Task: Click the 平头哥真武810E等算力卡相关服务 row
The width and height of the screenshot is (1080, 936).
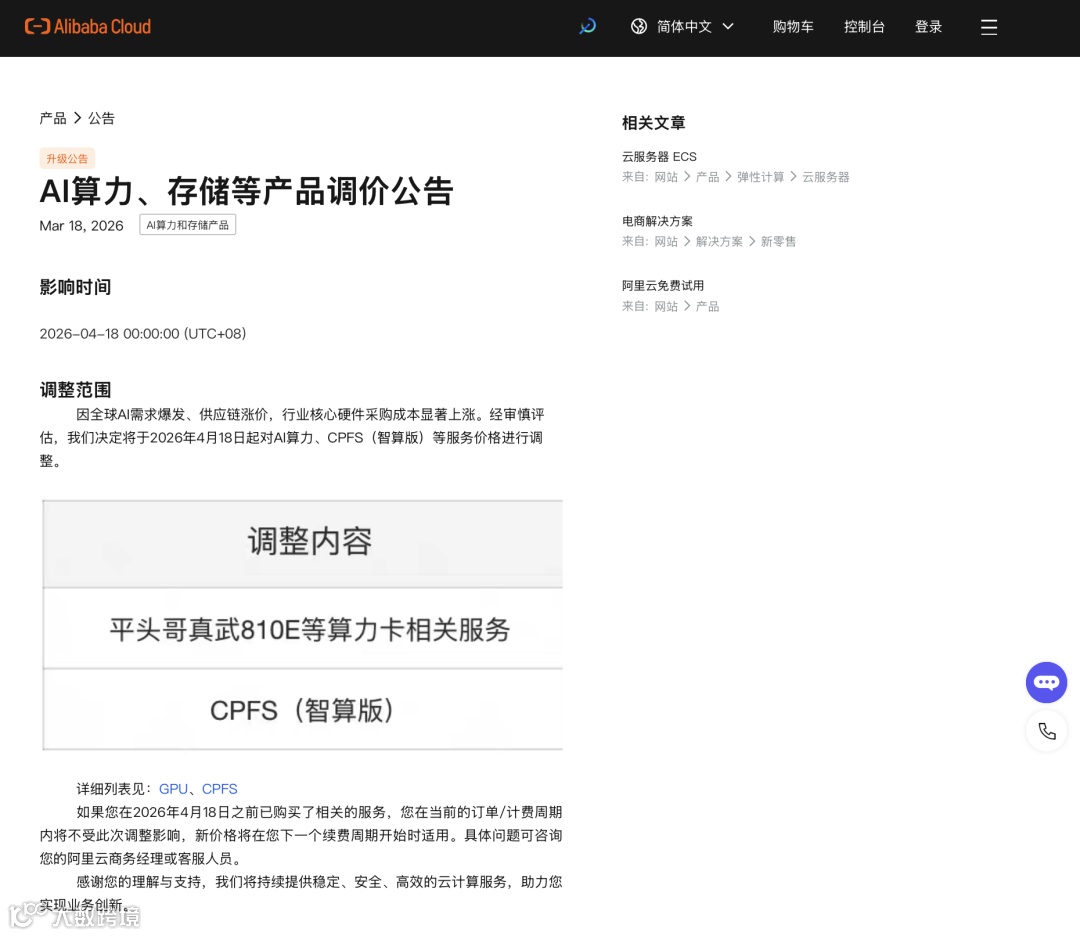Action: coord(303,629)
